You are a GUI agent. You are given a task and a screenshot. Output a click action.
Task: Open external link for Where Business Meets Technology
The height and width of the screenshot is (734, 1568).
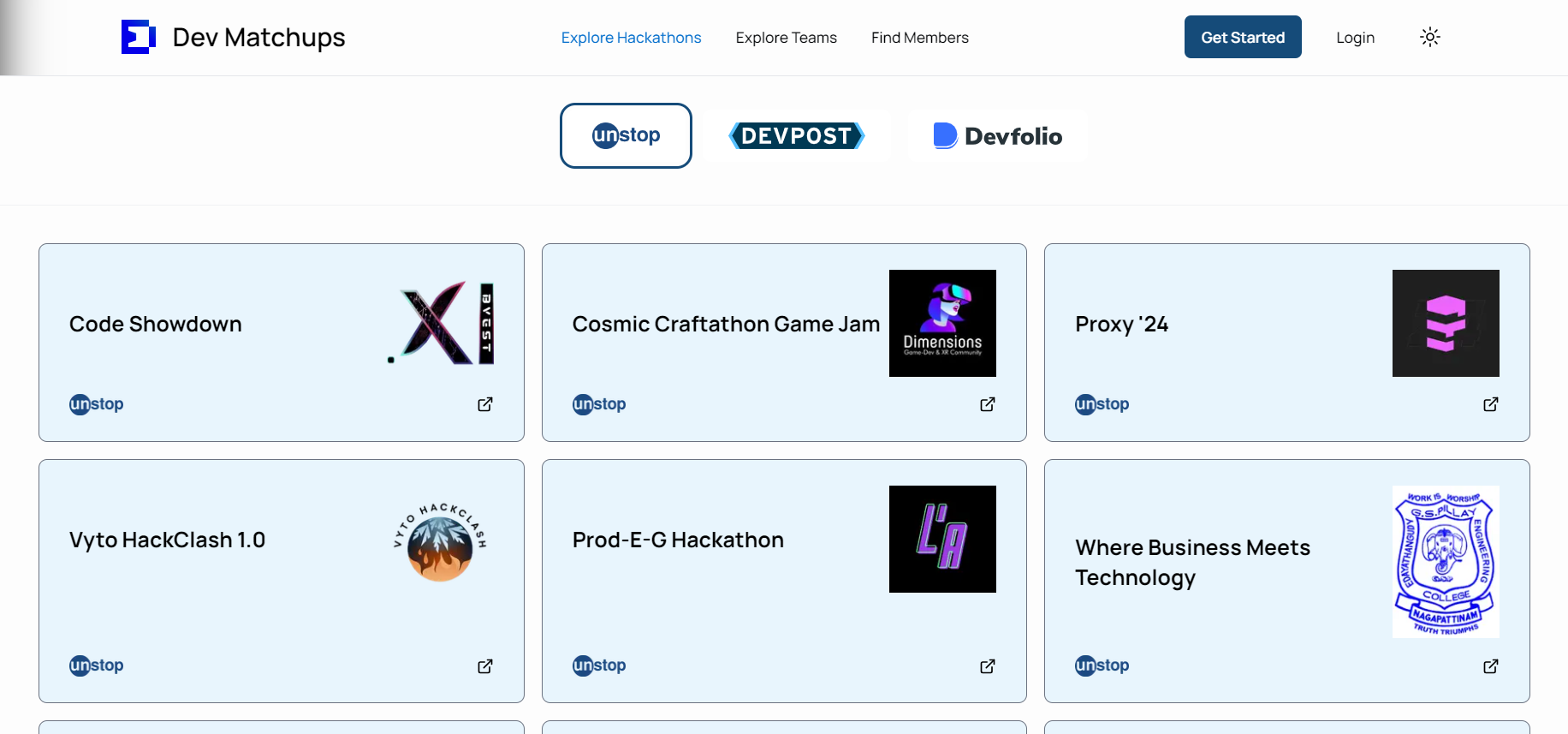(x=1491, y=666)
